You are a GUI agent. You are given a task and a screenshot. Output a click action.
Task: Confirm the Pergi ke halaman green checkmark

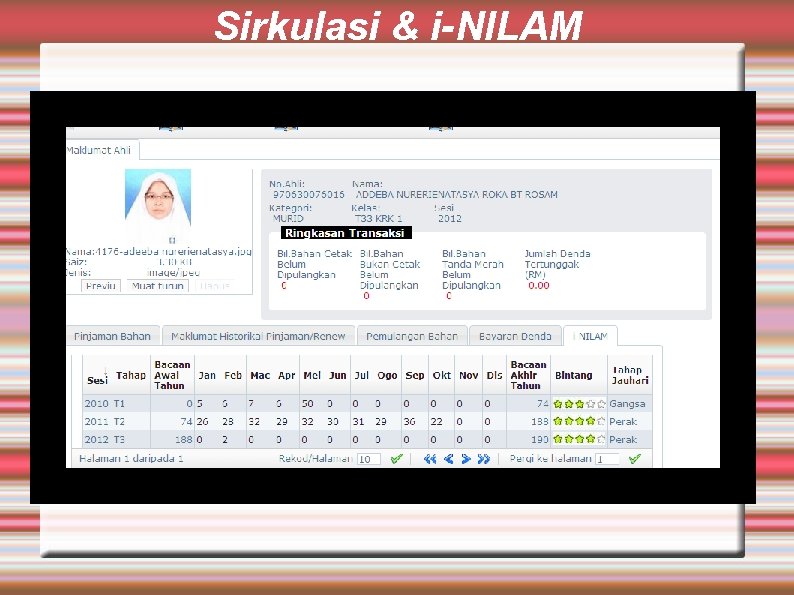(634, 459)
